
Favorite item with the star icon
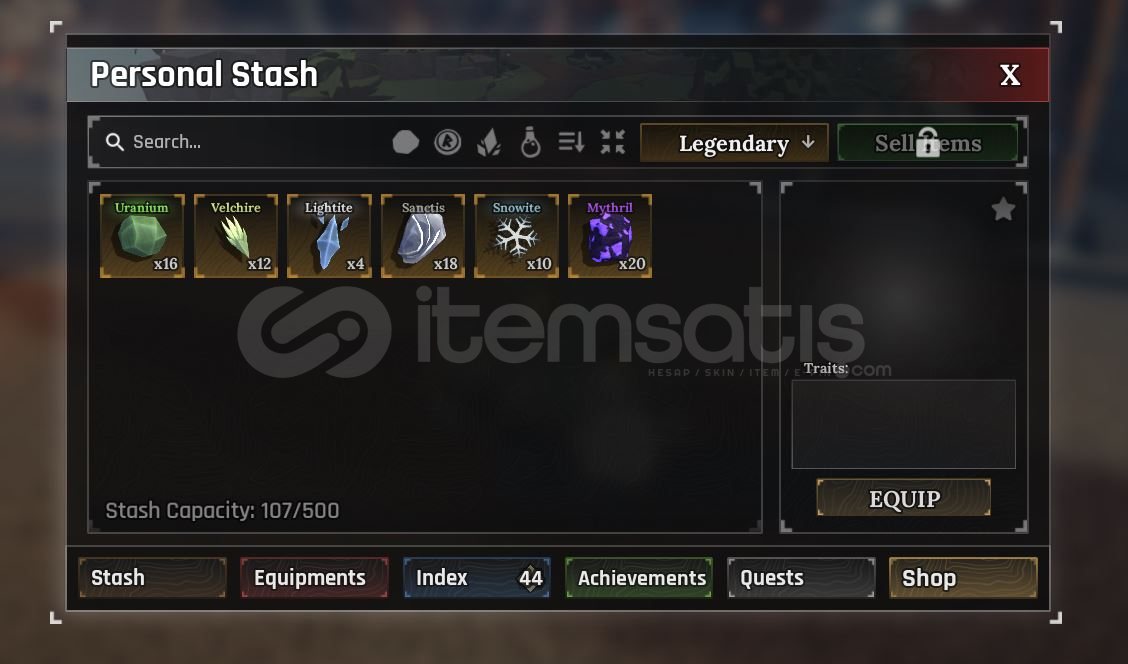point(1003,209)
